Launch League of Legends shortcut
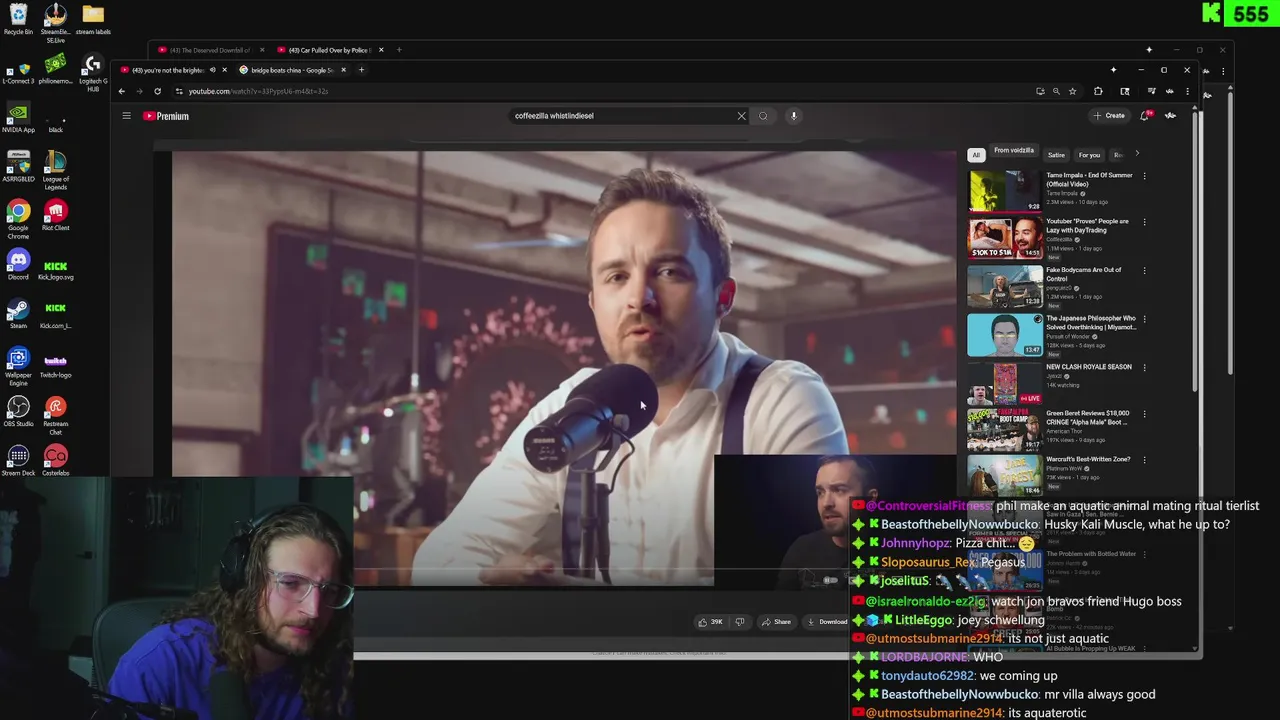 click(55, 171)
